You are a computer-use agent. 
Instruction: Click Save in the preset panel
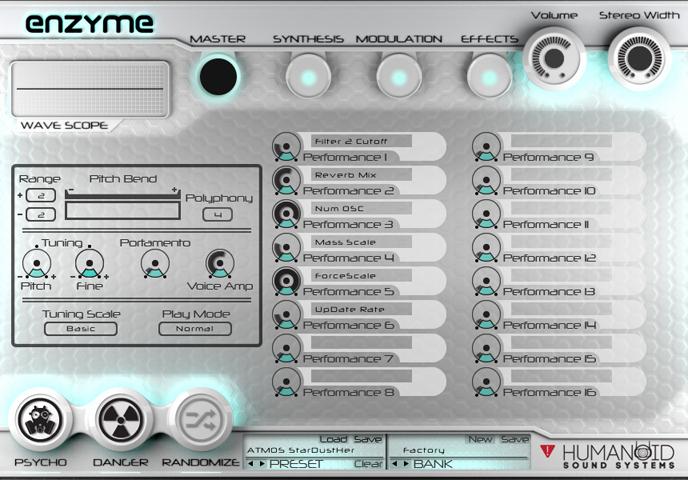368,439
